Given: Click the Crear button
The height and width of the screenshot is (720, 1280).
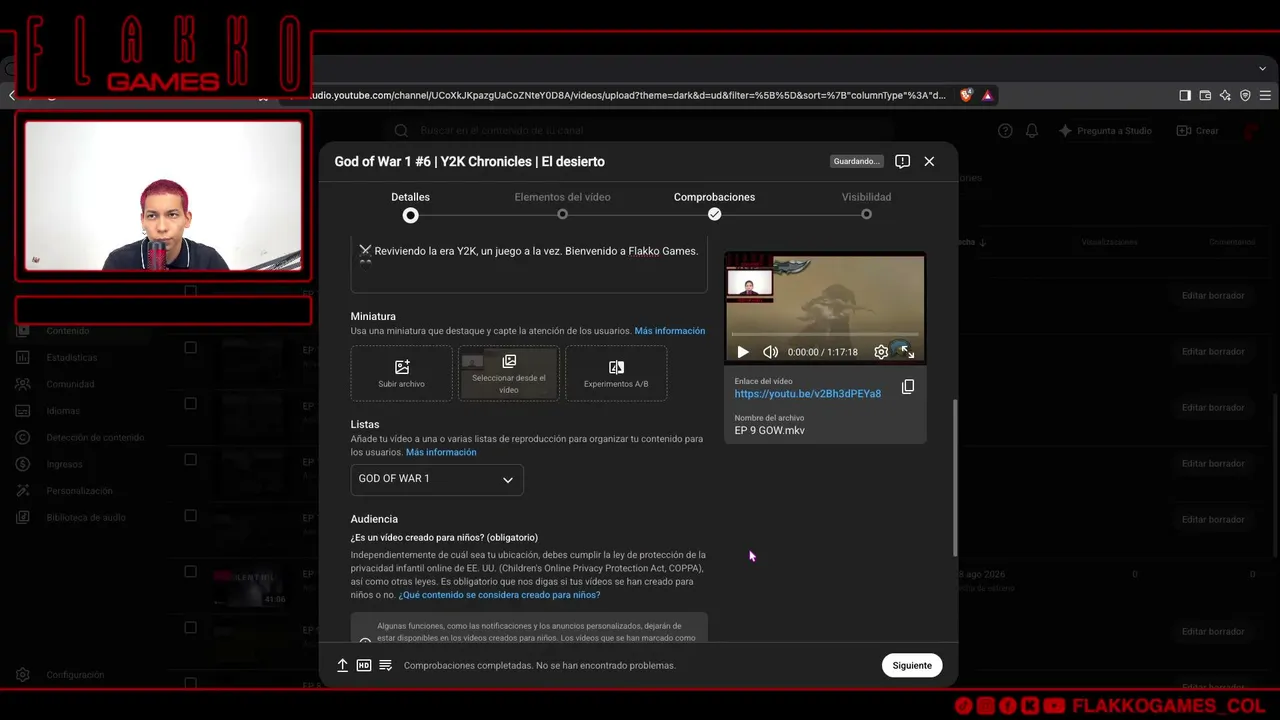Looking at the screenshot, I should click(1197, 131).
